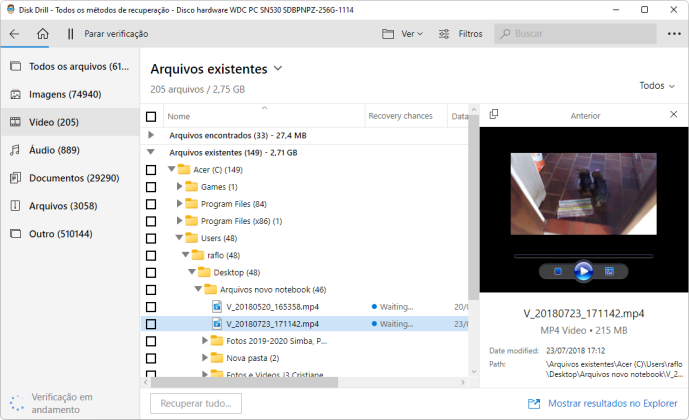The image size is (689, 420).
Task: Stop the video preview playback
Action: coord(558,272)
